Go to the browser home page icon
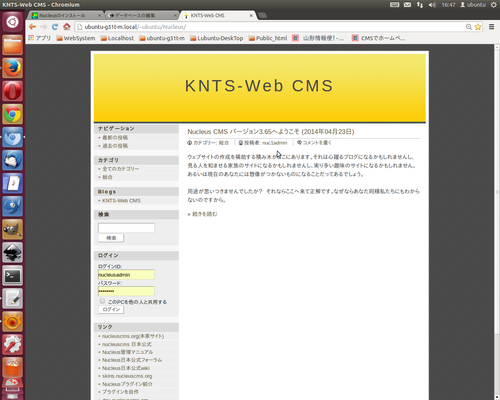This screenshot has width=500, height=400. tap(67, 27)
